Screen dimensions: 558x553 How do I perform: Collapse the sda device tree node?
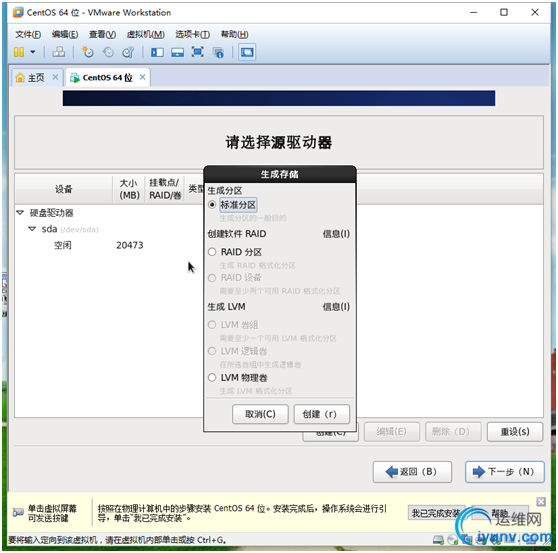point(32,229)
